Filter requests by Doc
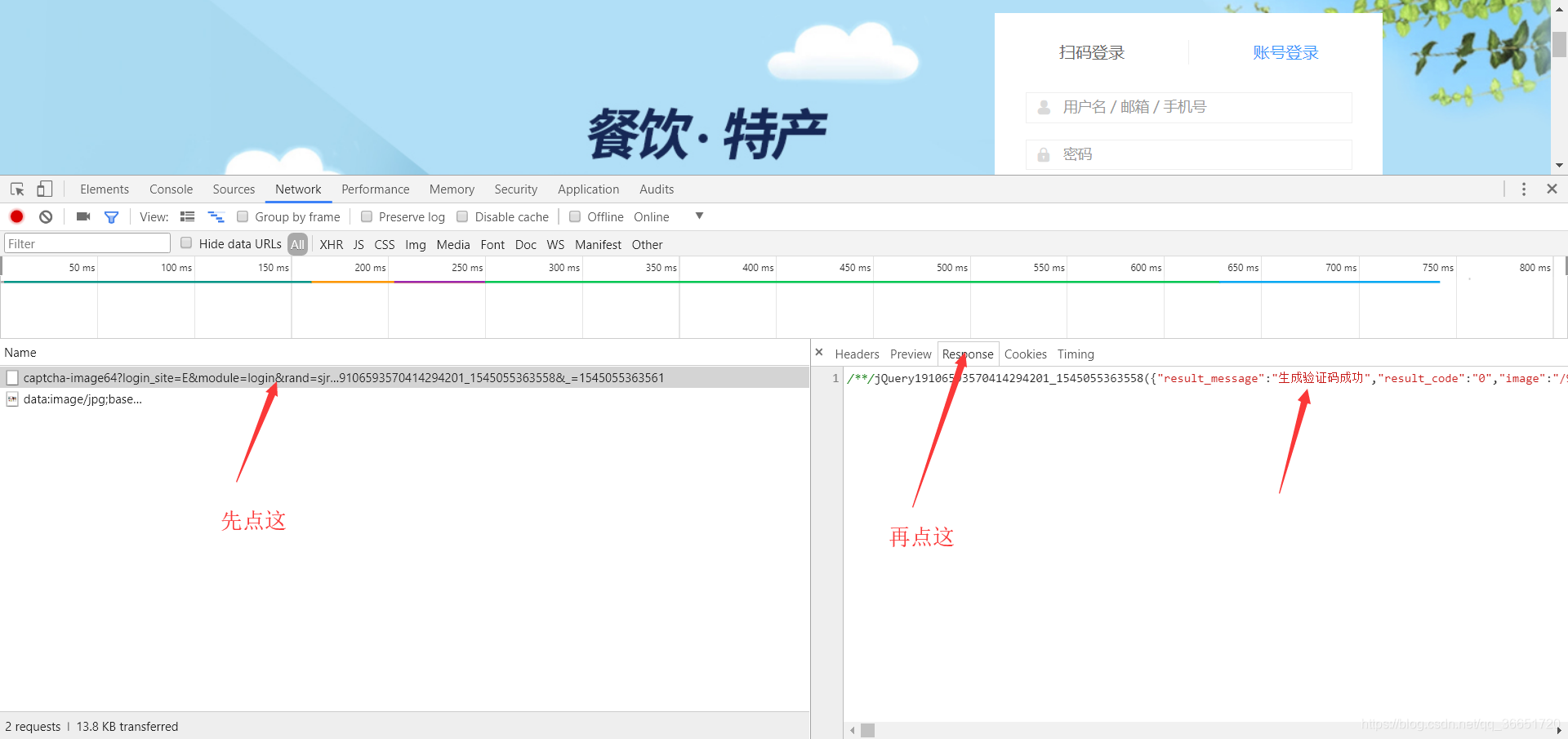The image size is (1568, 739). coord(526,245)
